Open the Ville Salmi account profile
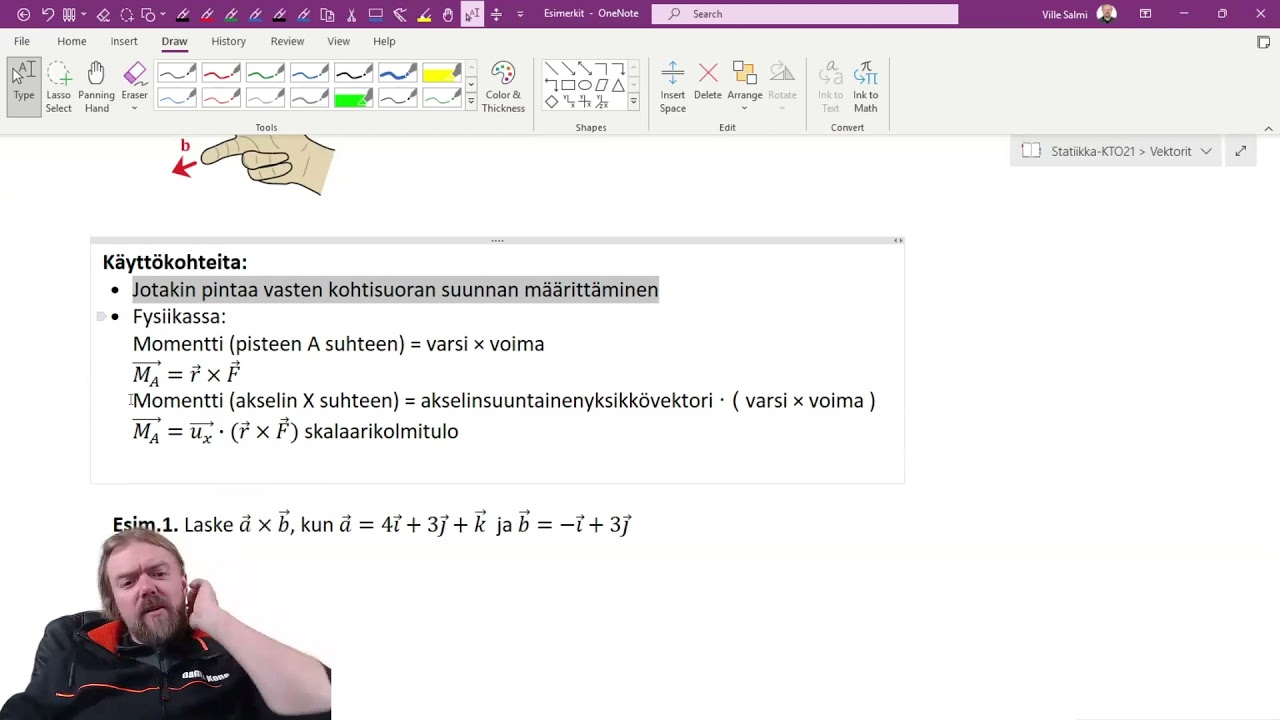Viewport: 1280px width, 720px height. (1079, 14)
